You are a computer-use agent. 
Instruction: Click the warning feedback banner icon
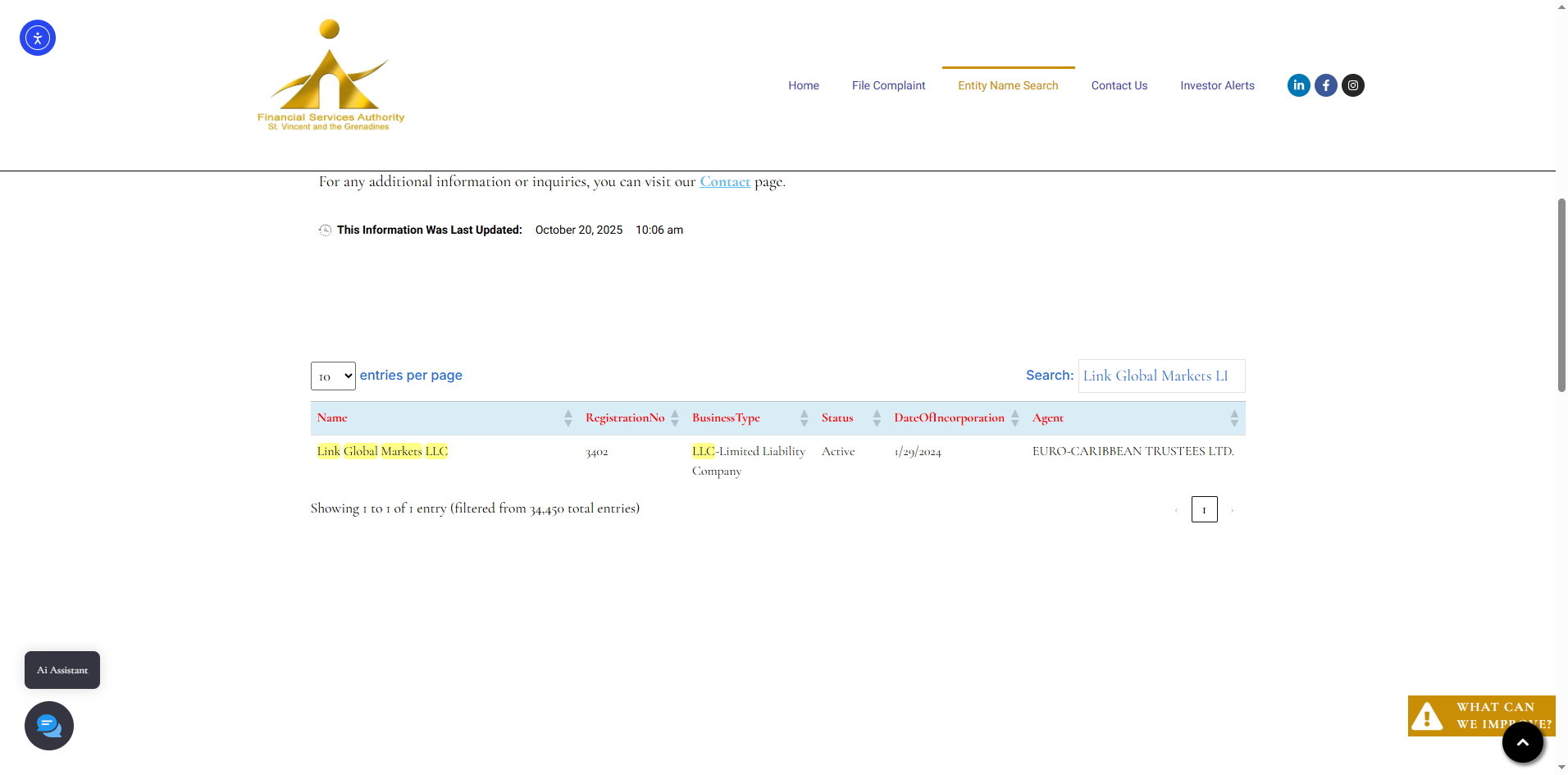(x=1428, y=716)
